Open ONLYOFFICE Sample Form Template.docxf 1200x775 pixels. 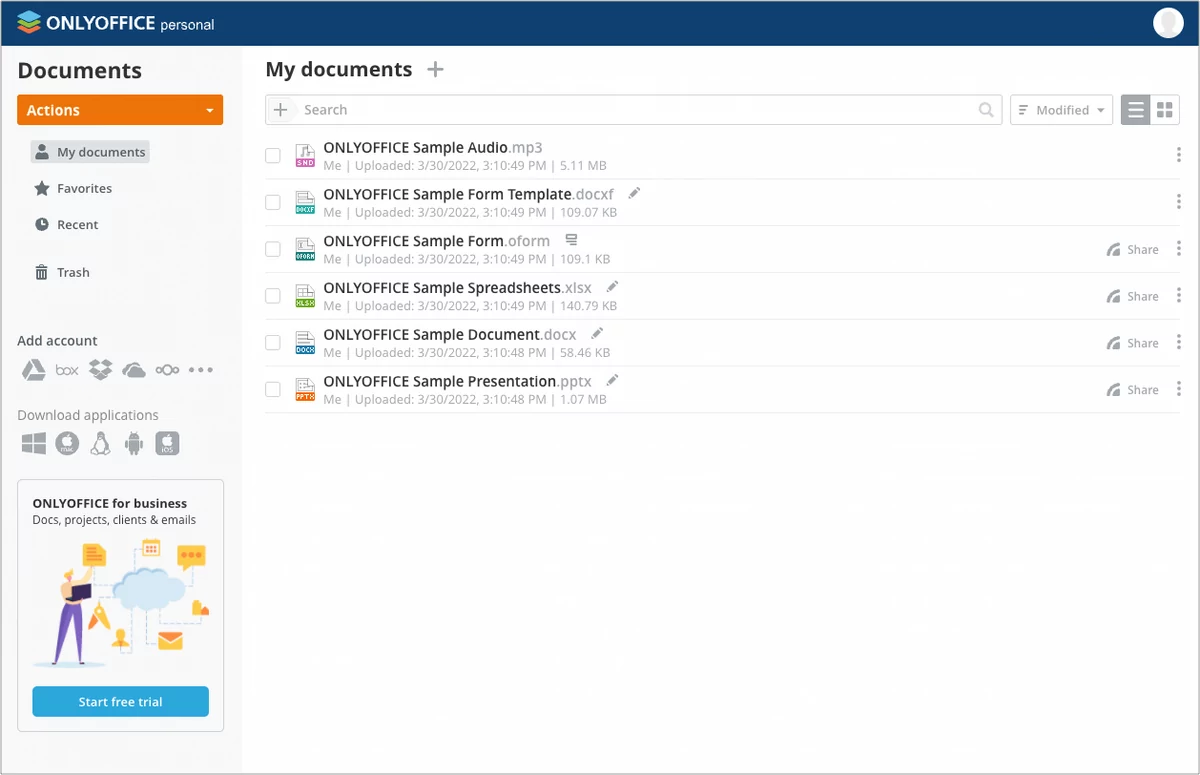click(469, 194)
